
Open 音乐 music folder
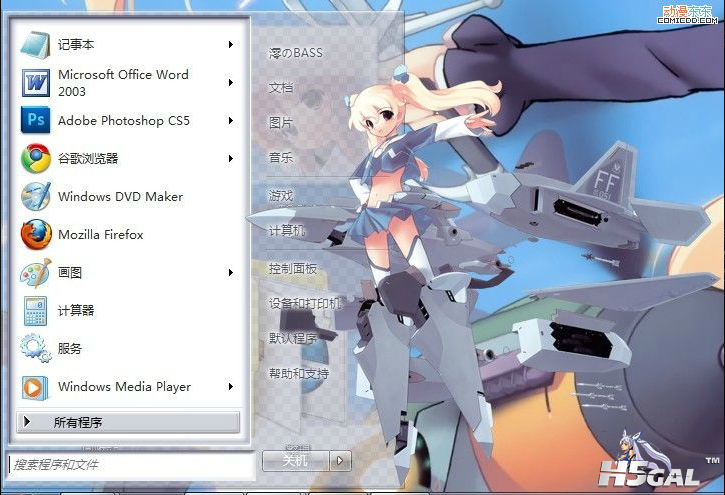281,158
